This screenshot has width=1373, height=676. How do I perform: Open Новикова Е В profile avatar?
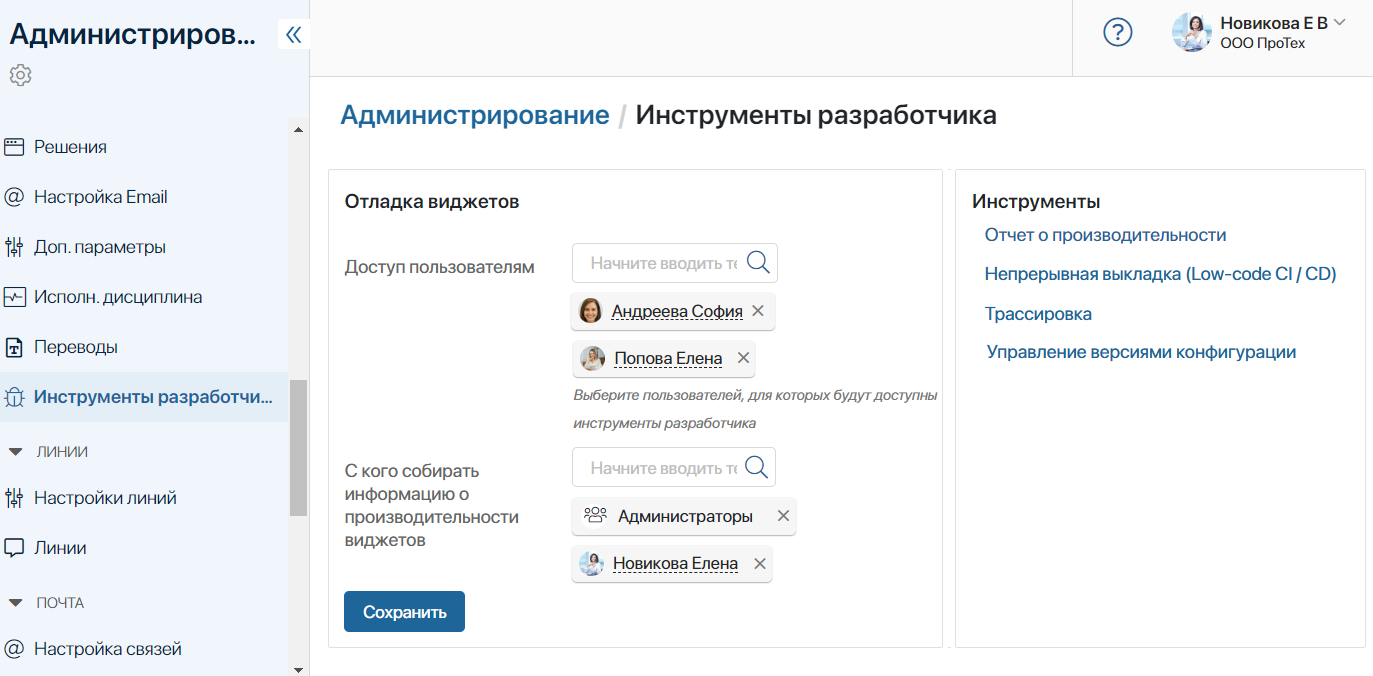tap(1192, 33)
